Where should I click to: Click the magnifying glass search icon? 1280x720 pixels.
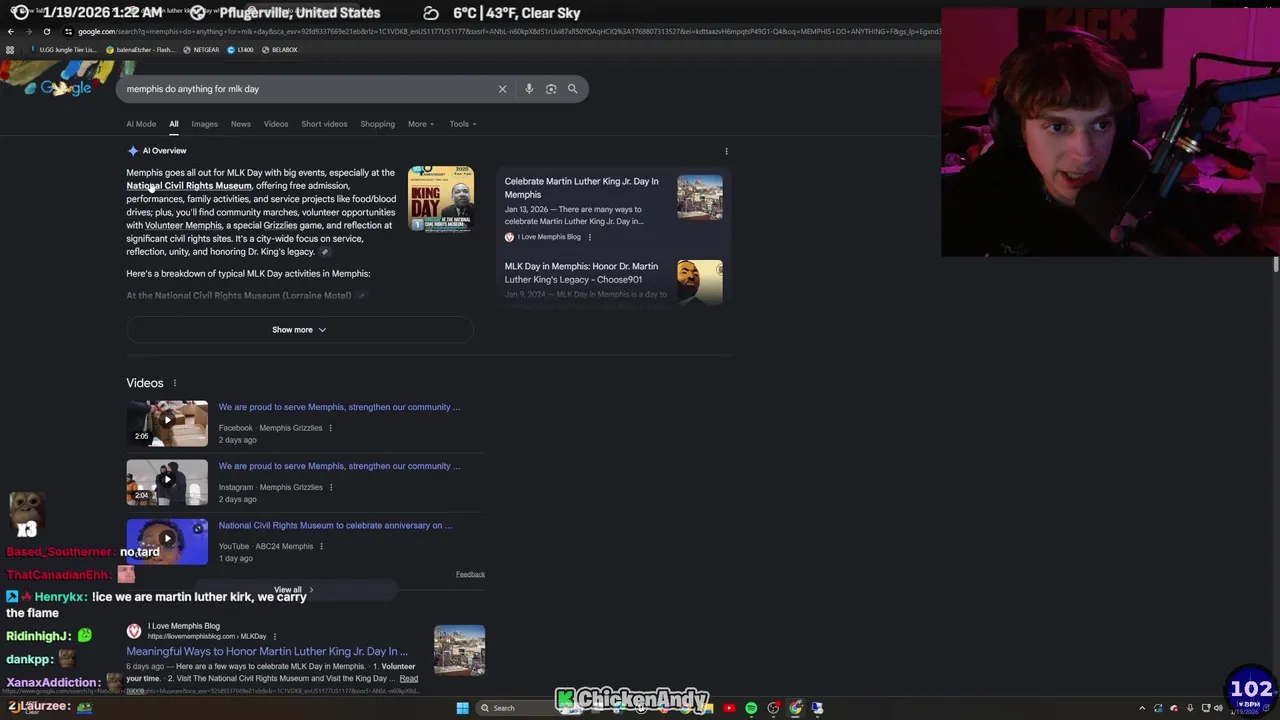[x=572, y=89]
